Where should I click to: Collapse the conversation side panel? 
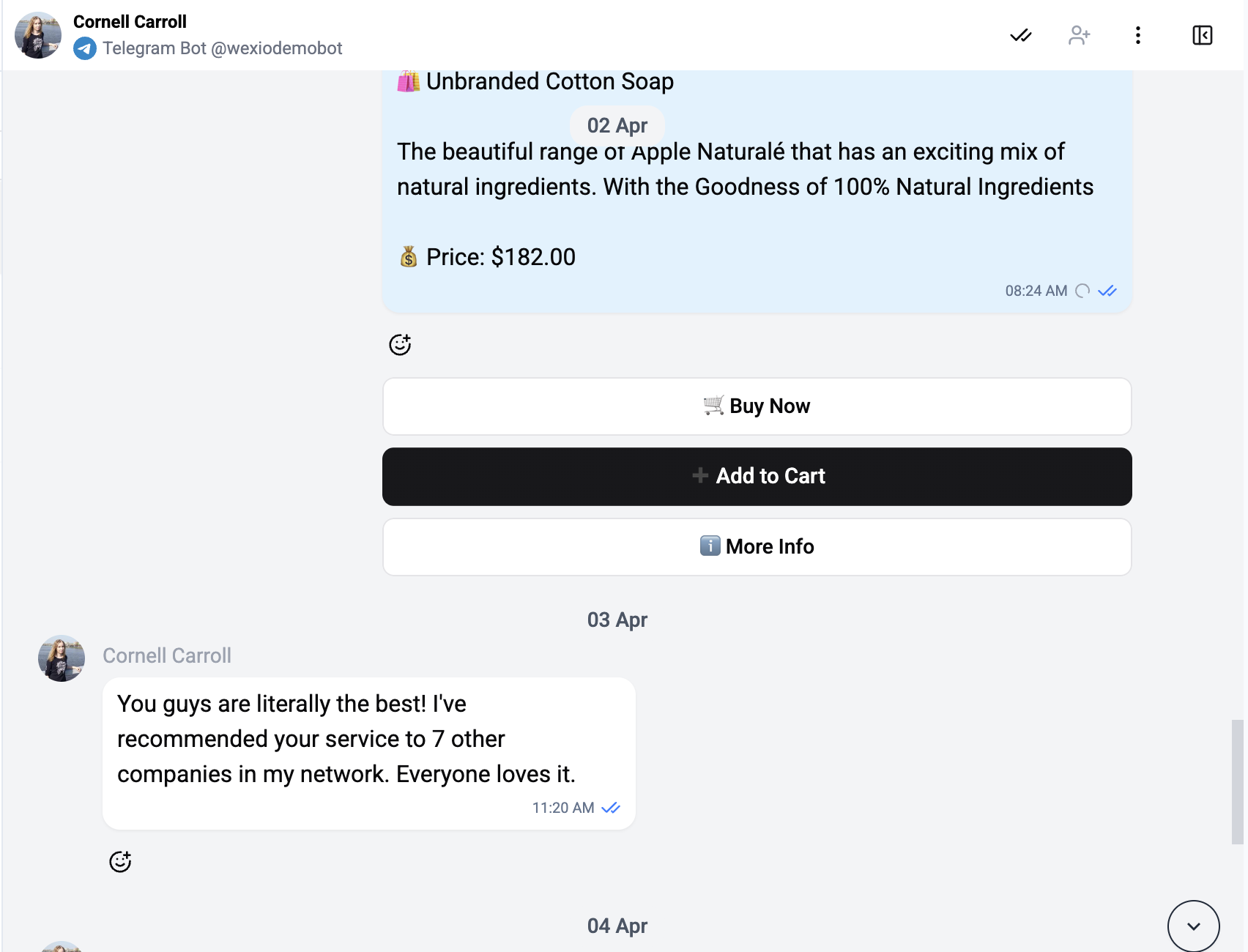tap(1203, 34)
